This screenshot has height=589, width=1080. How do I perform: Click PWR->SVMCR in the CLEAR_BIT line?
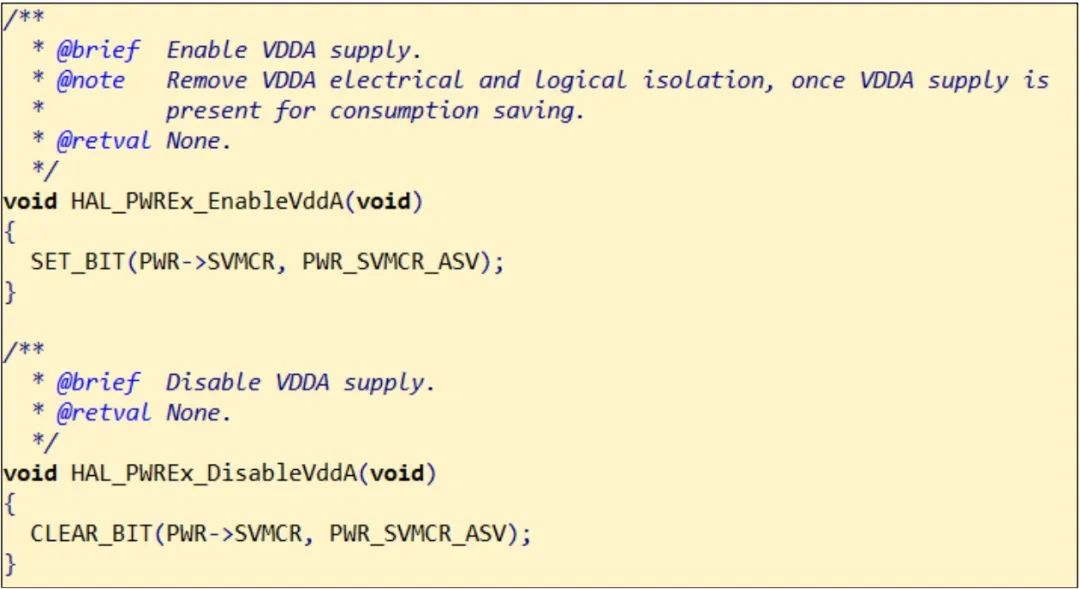(234, 535)
